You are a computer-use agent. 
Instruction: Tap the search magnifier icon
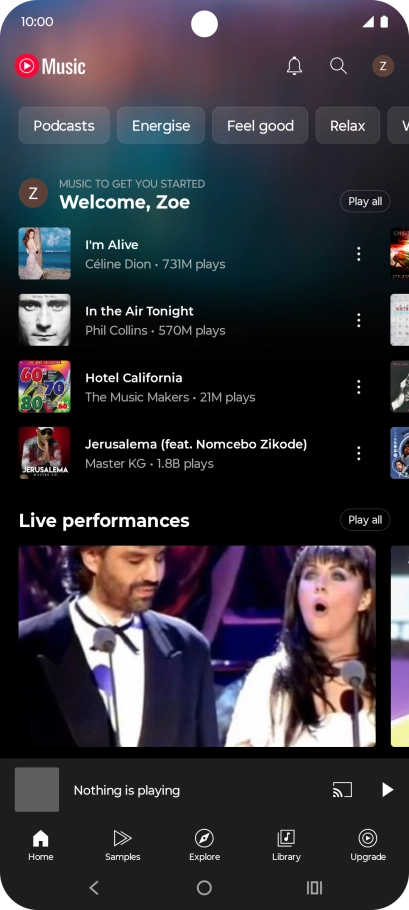[338, 66]
